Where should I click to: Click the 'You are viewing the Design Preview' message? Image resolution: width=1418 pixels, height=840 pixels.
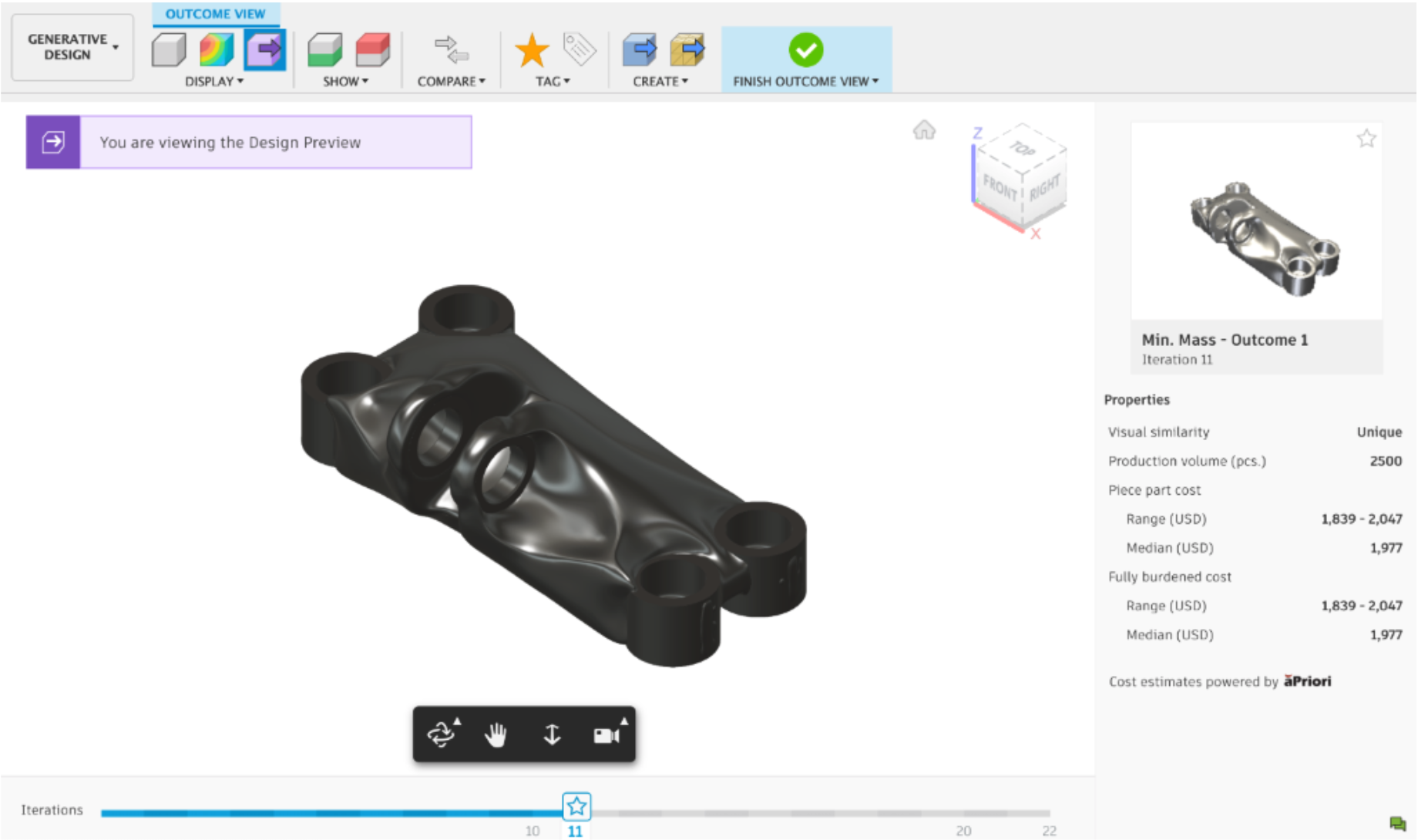[x=230, y=143]
